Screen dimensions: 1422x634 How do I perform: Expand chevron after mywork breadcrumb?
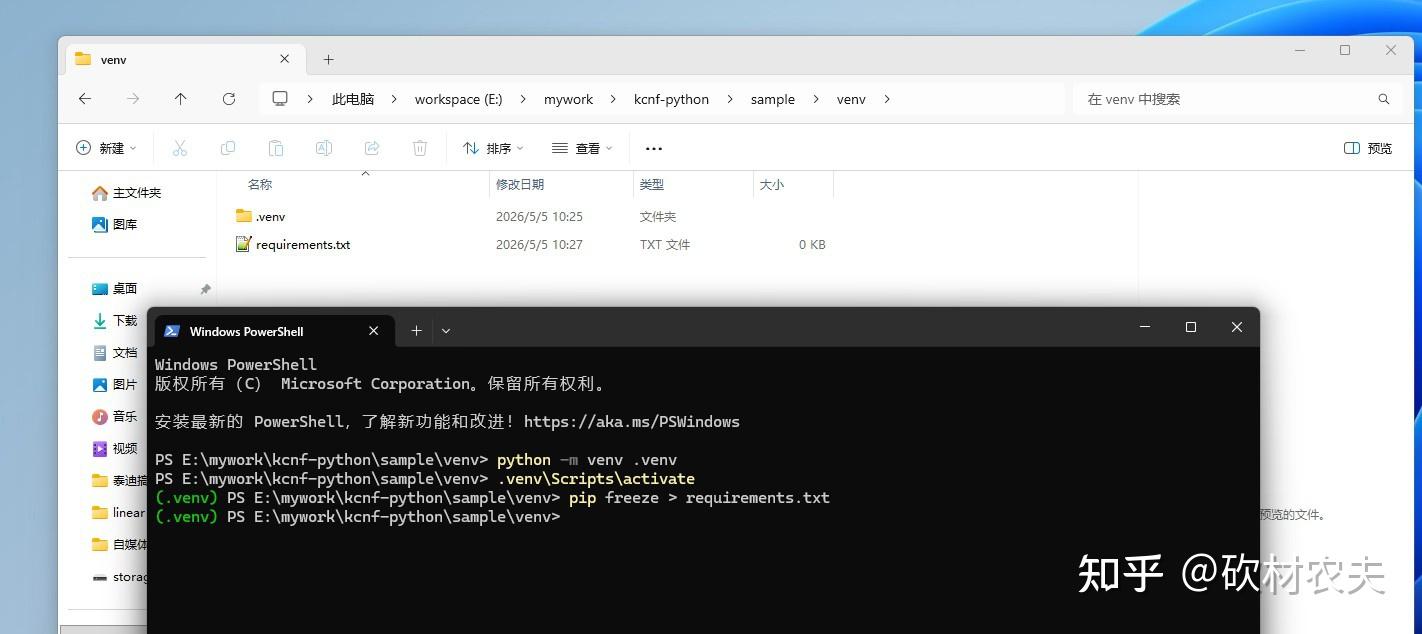coord(612,99)
